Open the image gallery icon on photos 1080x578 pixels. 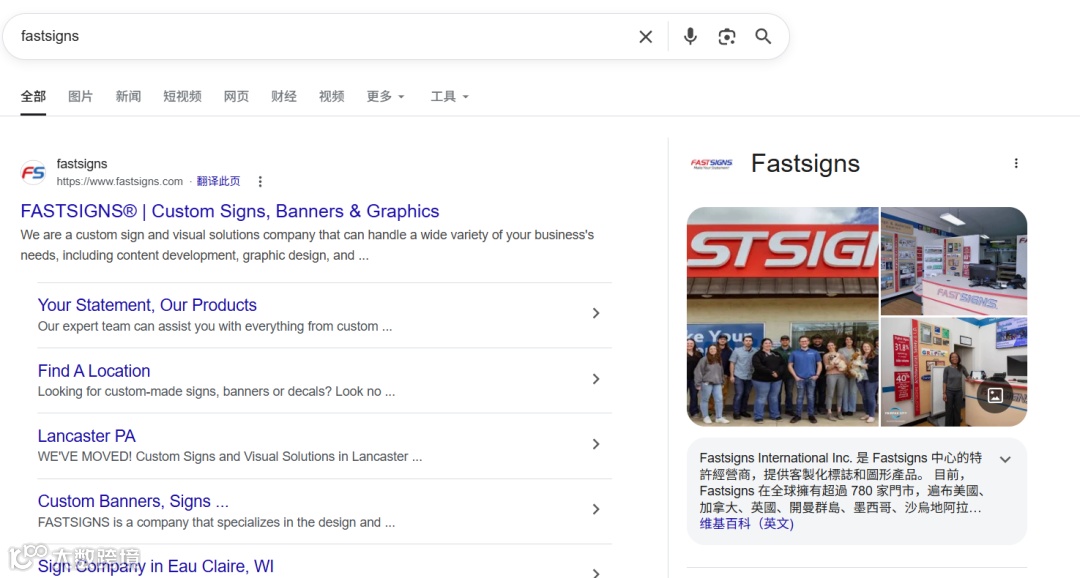pyautogui.click(x=995, y=395)
